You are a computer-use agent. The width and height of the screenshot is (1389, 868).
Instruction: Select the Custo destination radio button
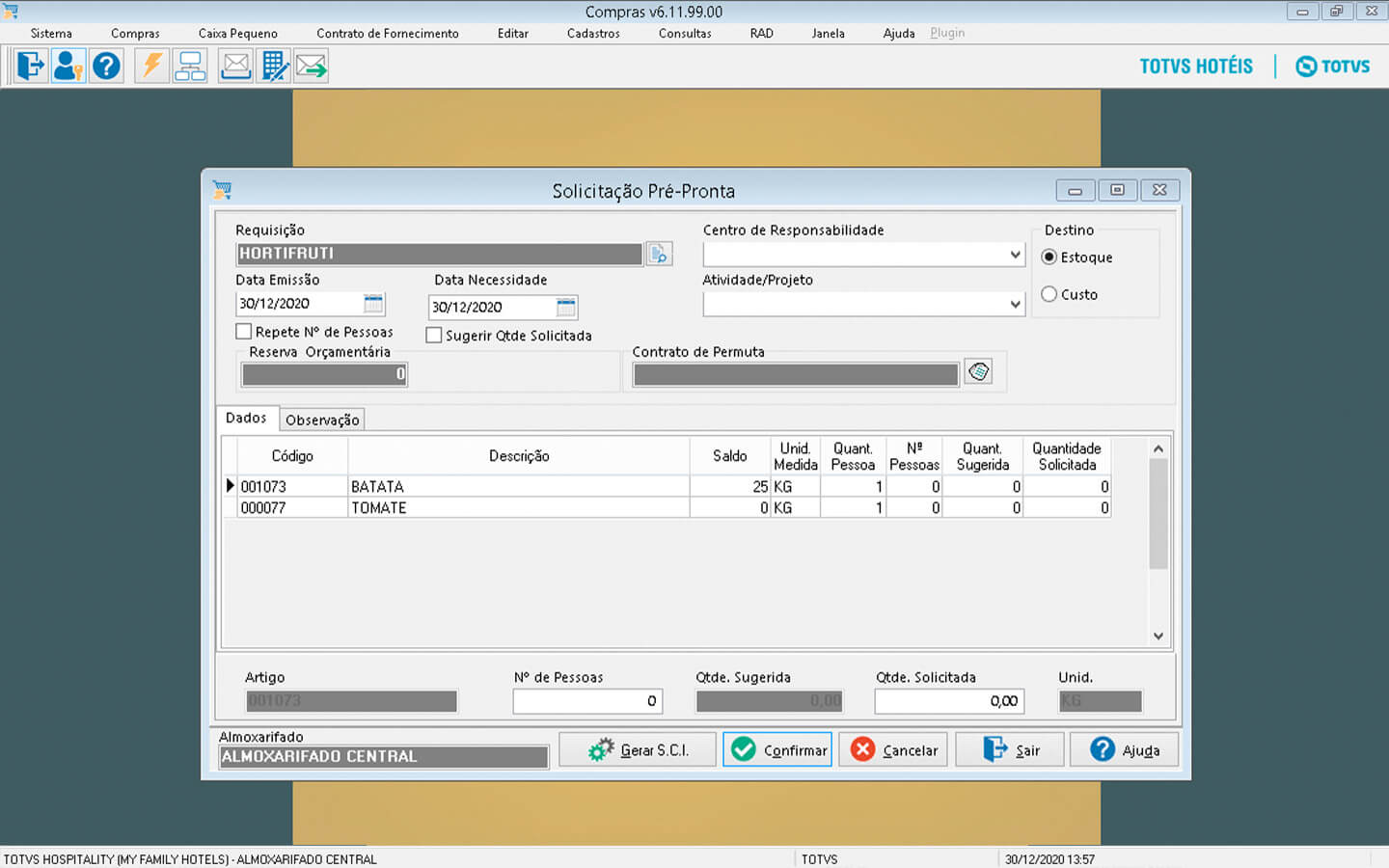[x=1049, y=294]
